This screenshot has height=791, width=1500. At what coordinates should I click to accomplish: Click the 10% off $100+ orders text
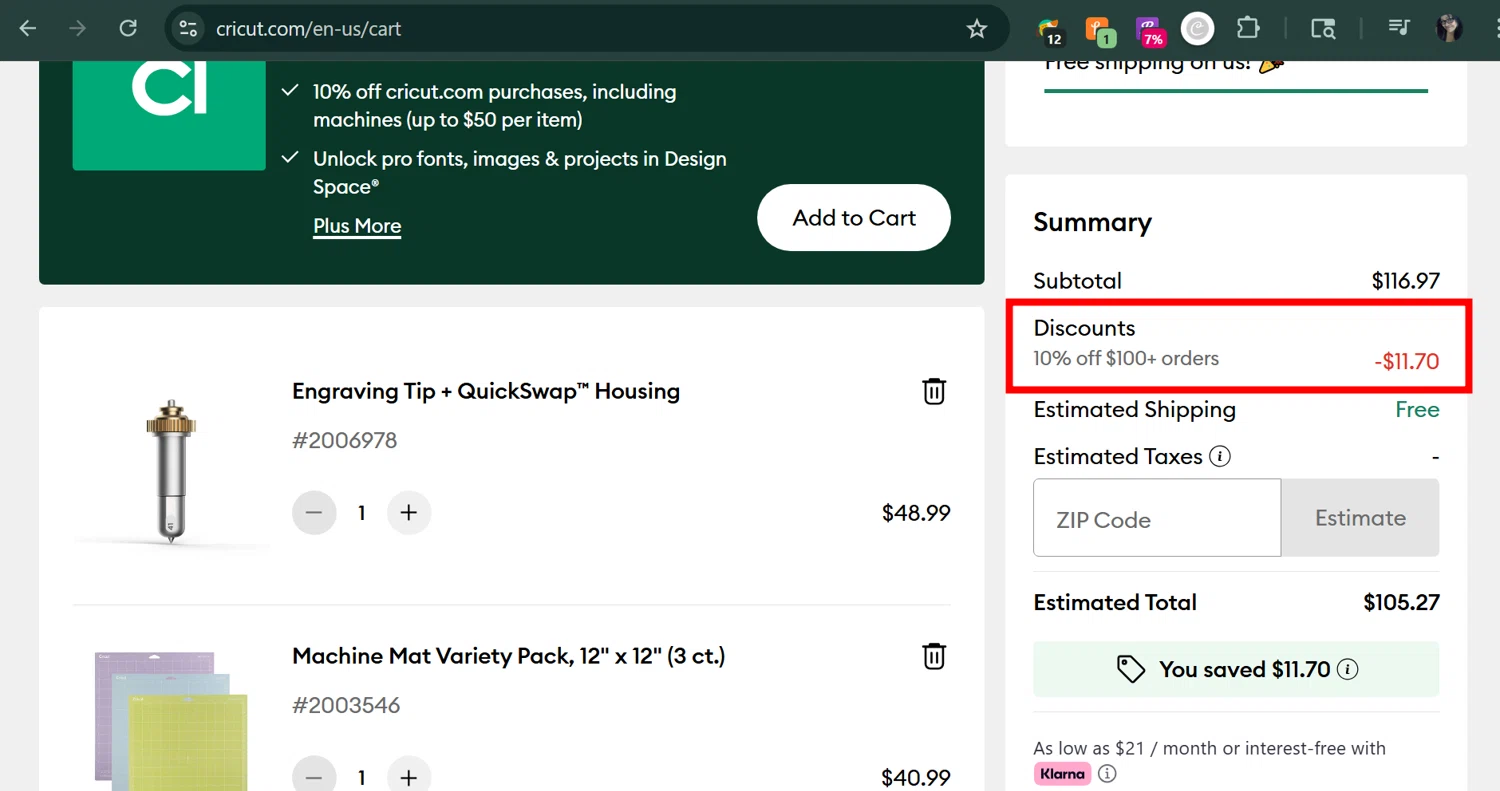(x=1126, y=358)
